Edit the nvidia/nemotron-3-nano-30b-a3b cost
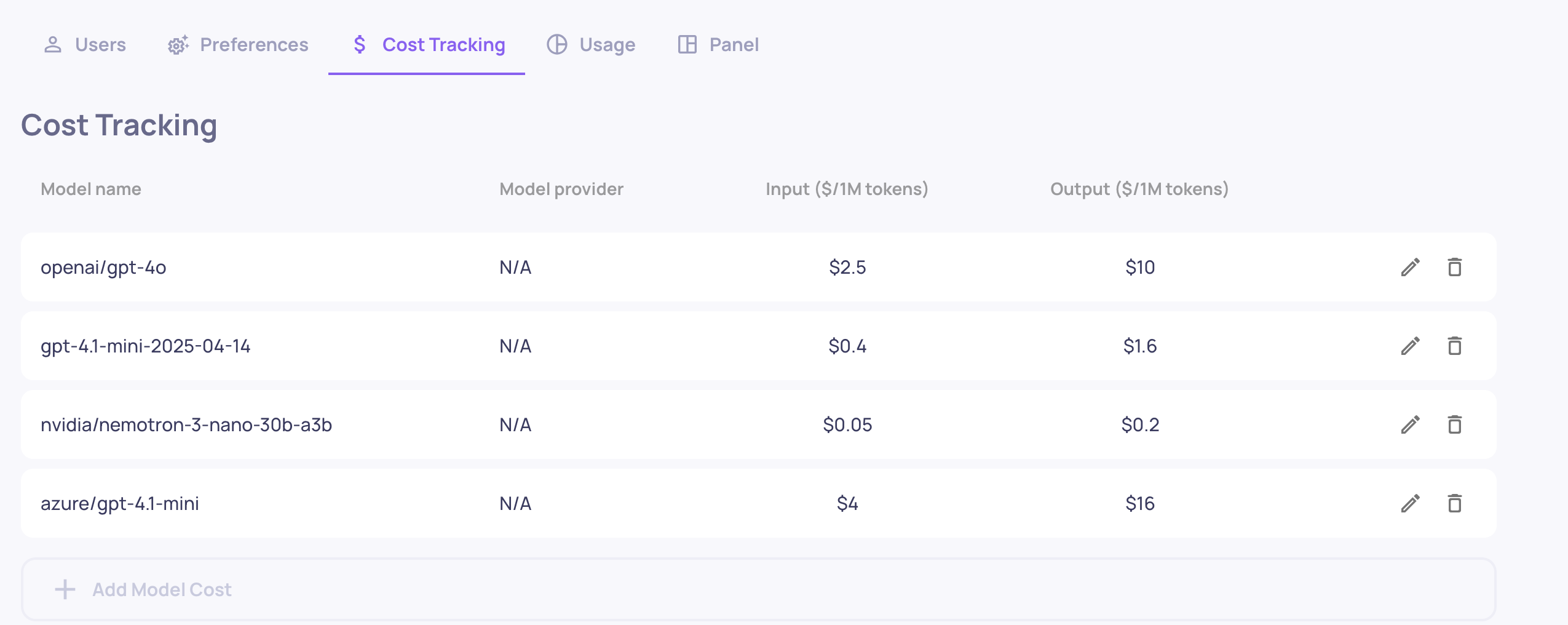1568x625 pixels. (x=1410, y=424)
